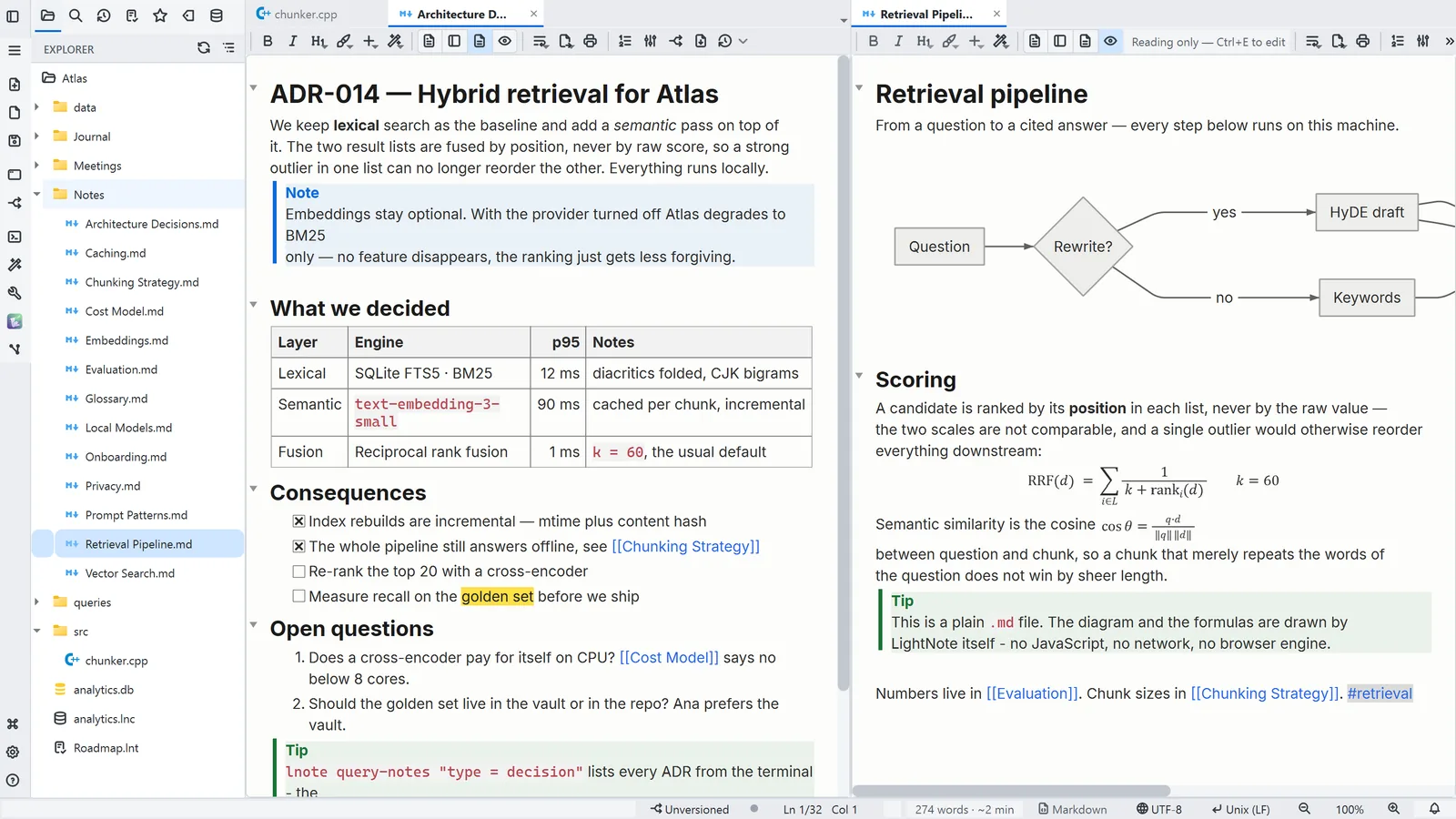Open the tags panel icon
1456x819 pixels.
pos(188,15)
